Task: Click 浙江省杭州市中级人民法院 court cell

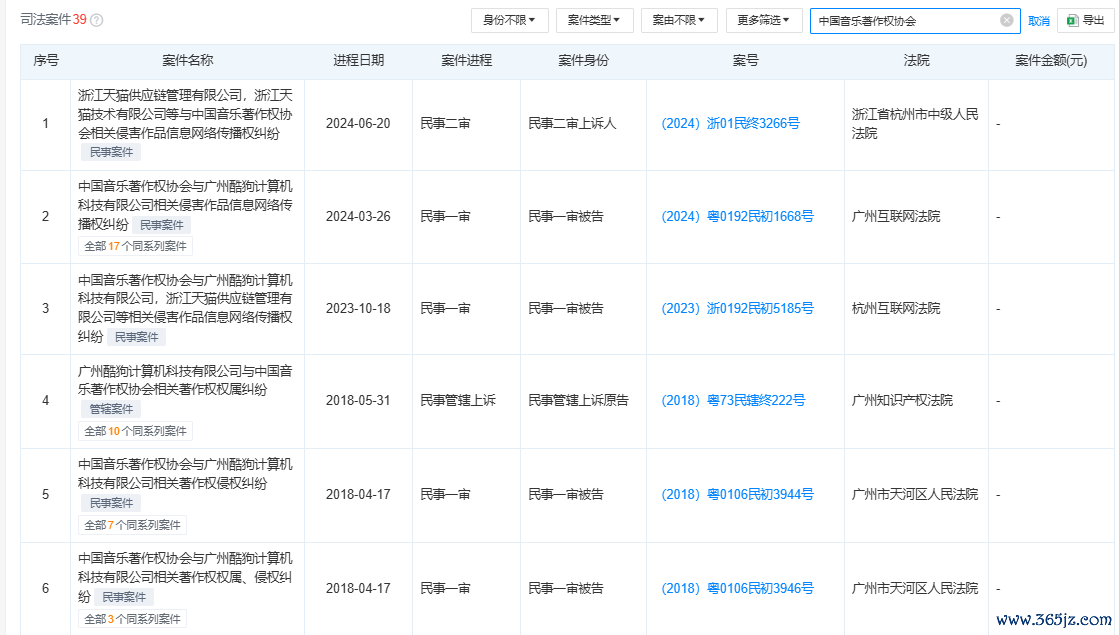Action: point(915,123)
